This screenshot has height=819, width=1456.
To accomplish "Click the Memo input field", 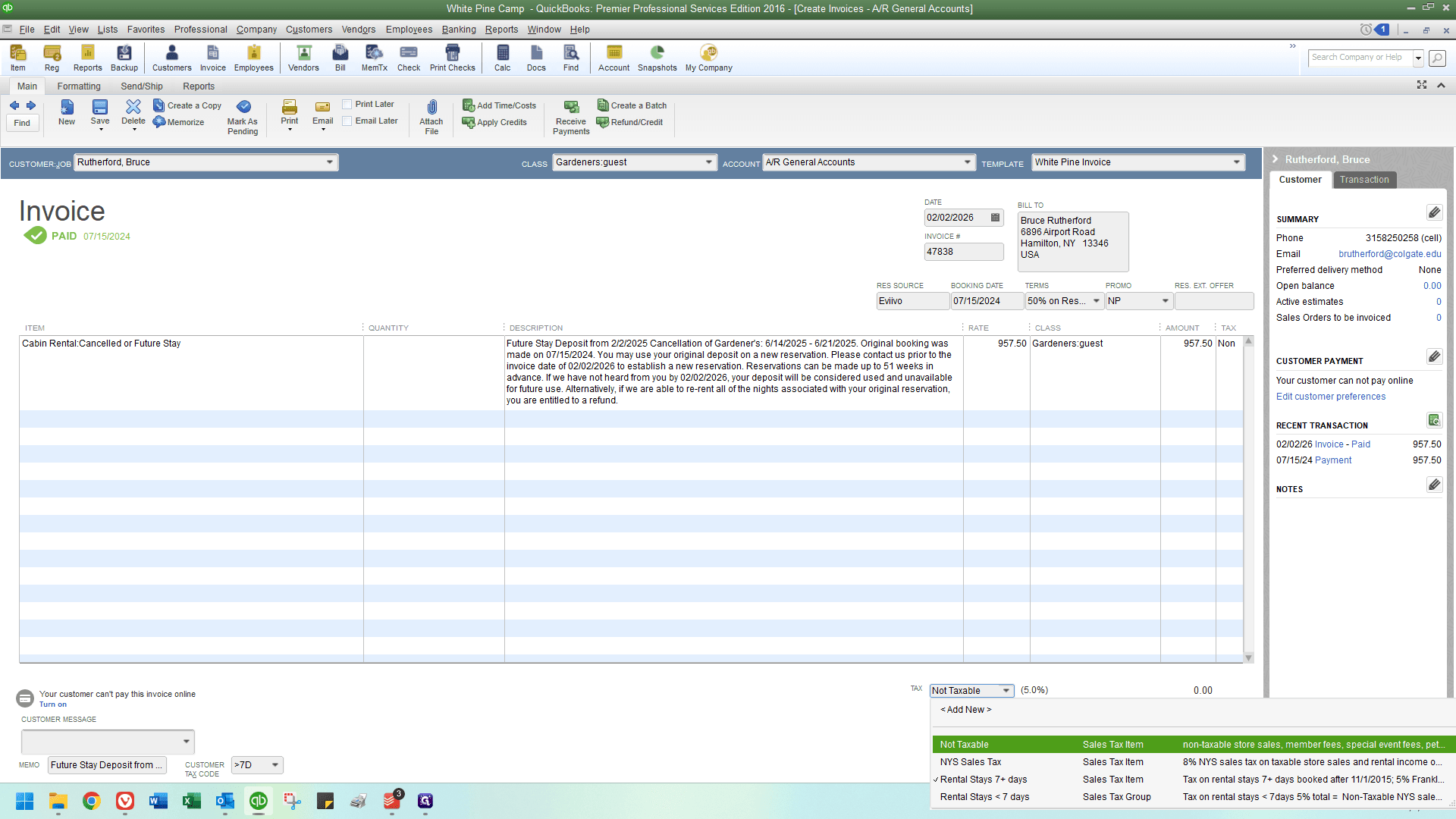I will [x=107, y=765].
